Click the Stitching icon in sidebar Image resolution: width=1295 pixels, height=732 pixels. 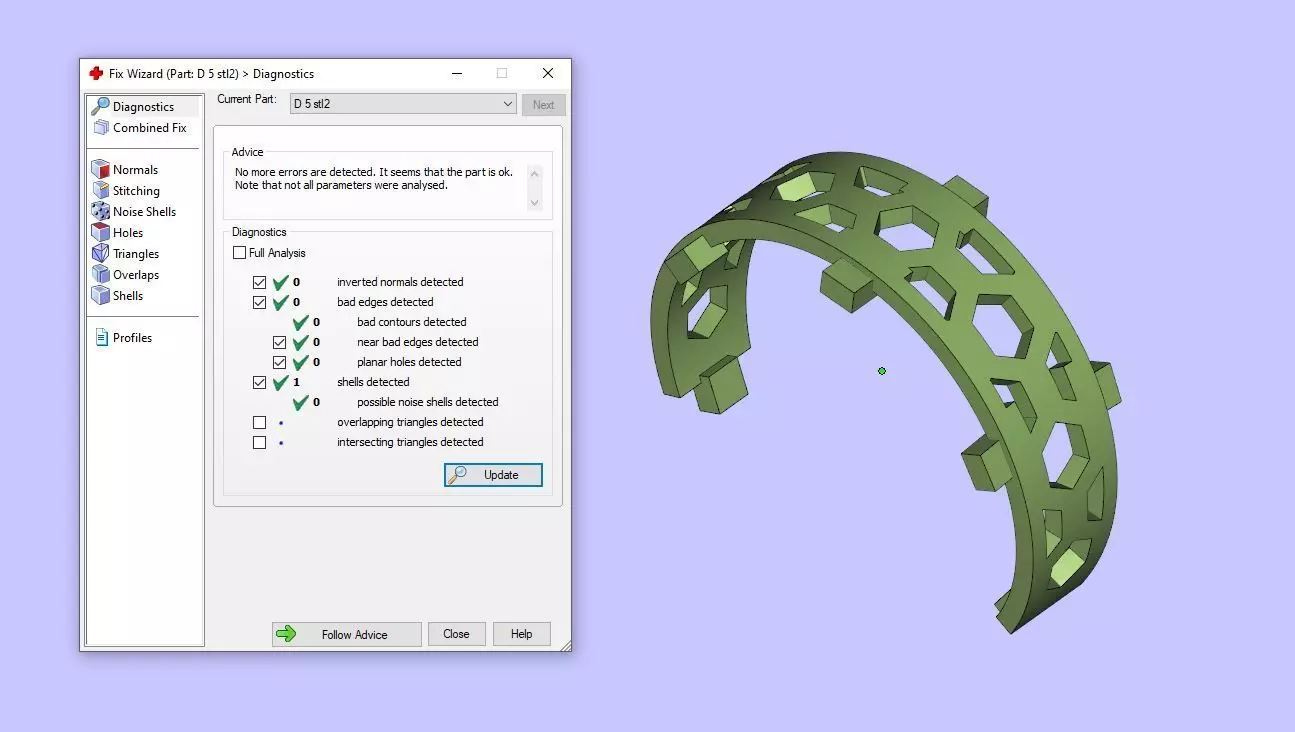pyautogui.click(x=100, y=191)
